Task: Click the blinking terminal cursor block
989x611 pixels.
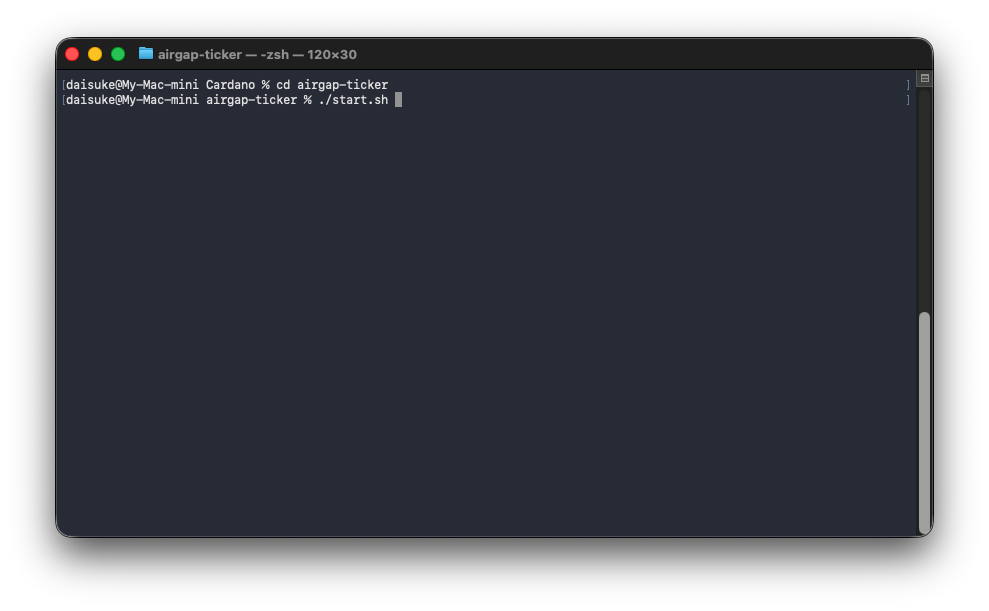Action: click(399, 99)
